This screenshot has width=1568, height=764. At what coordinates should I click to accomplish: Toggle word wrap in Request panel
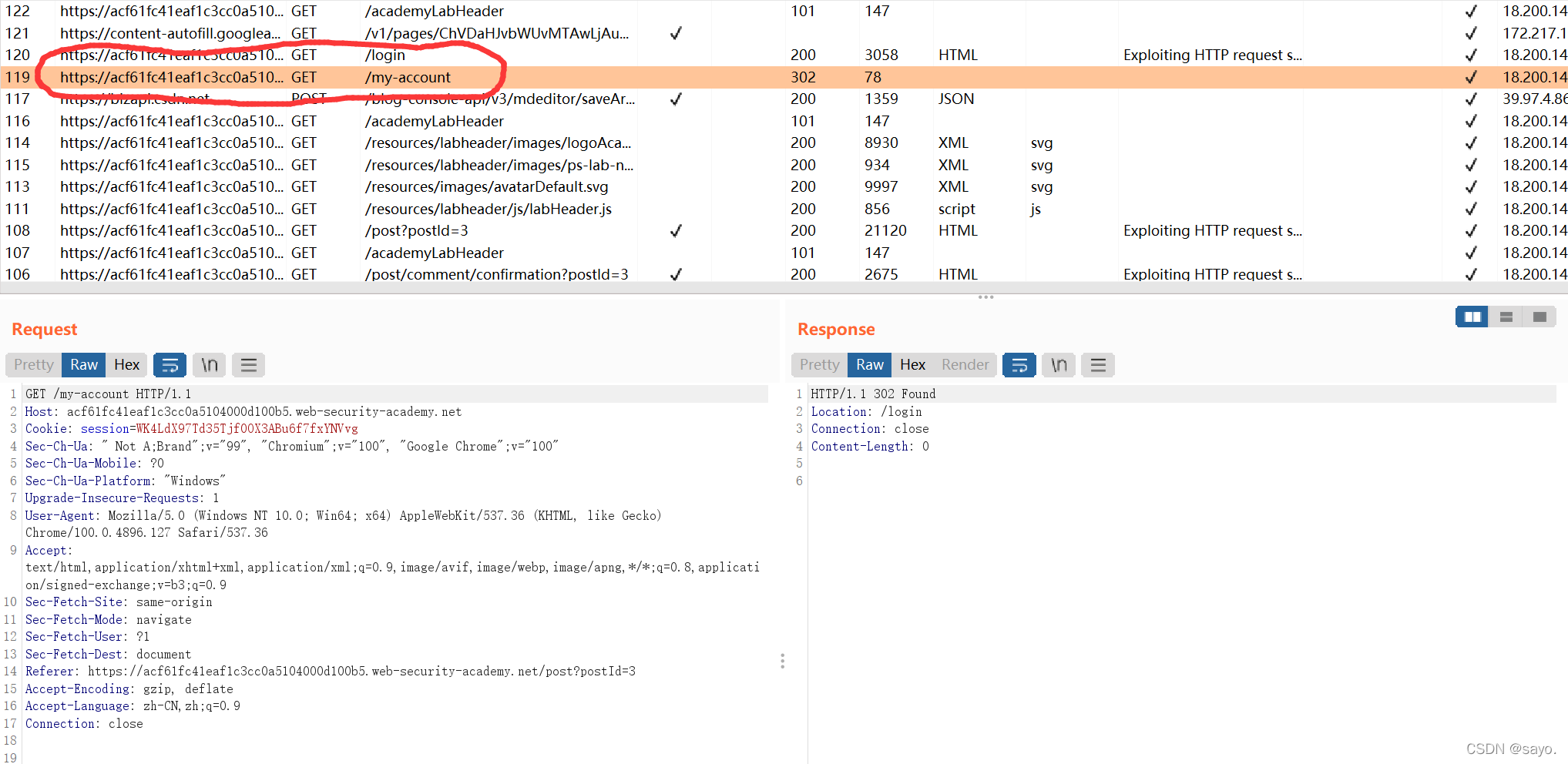click(170, 365)
